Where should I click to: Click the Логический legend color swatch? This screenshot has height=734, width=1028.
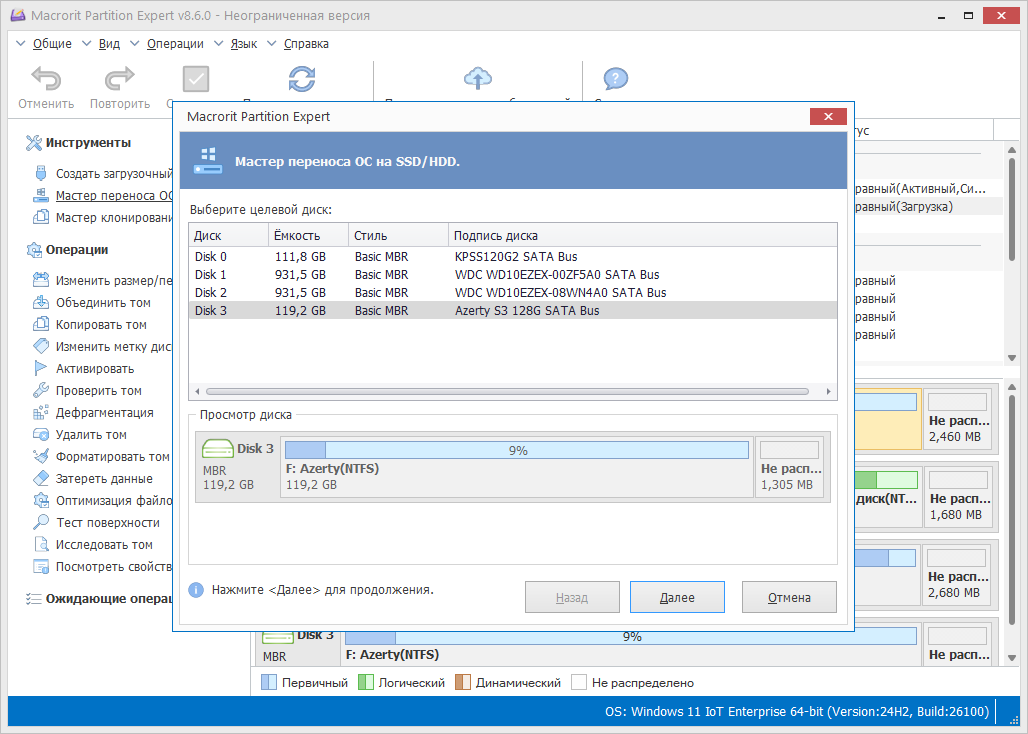pos(366,682)
